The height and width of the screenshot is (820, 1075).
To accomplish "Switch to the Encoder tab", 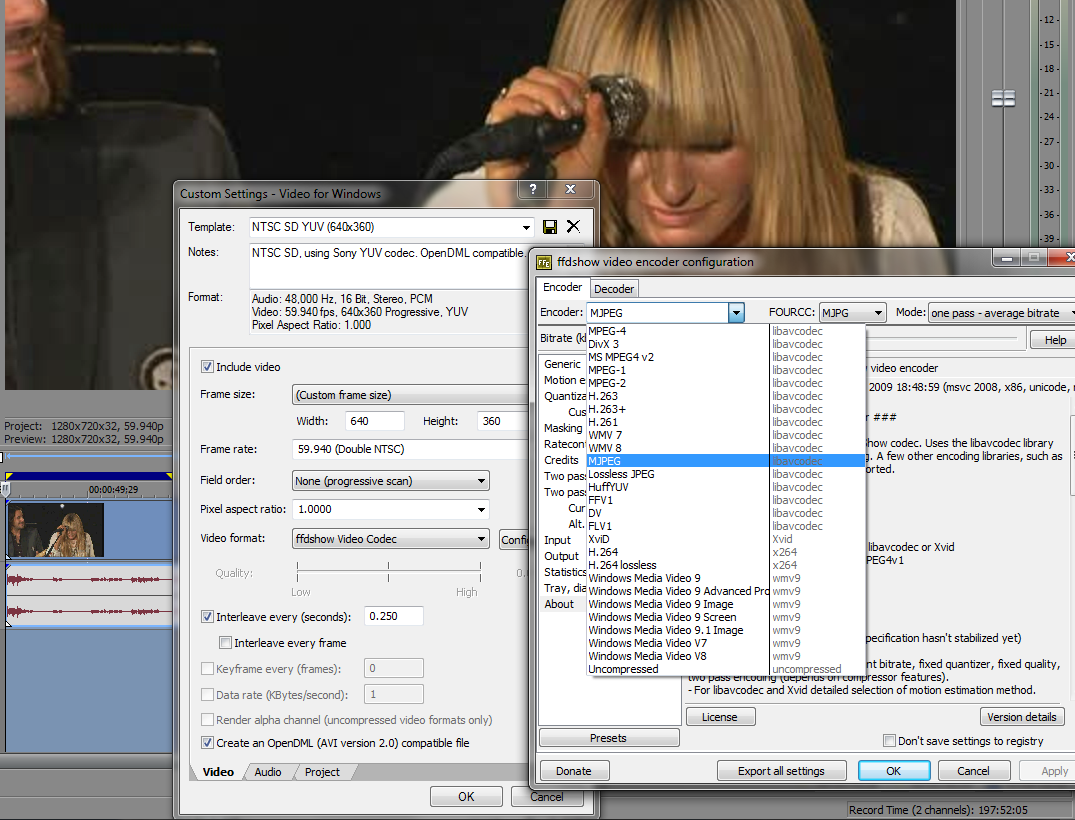I will 562,287.
